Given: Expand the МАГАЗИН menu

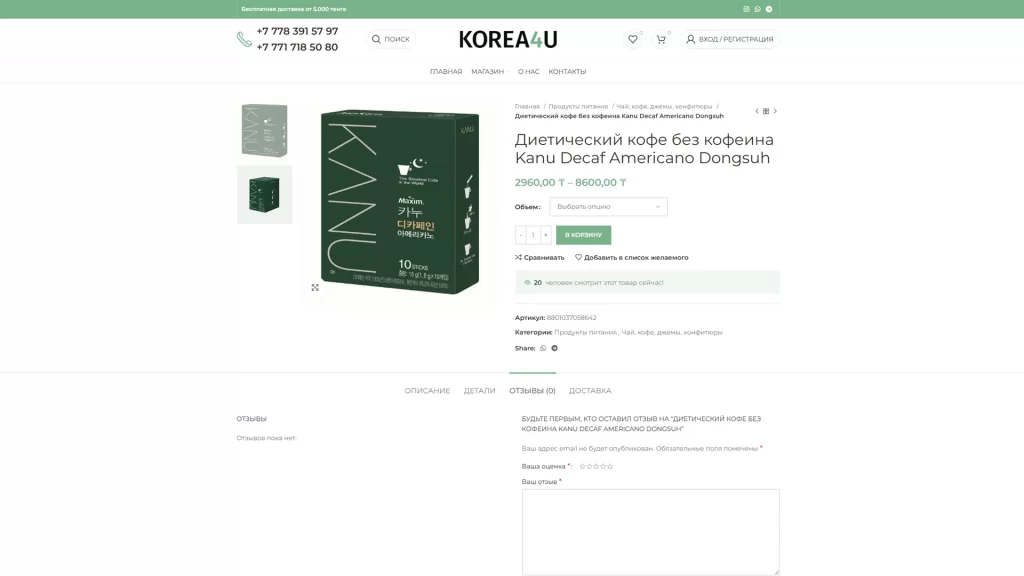Looking at the screenshot, I should 489,72.
